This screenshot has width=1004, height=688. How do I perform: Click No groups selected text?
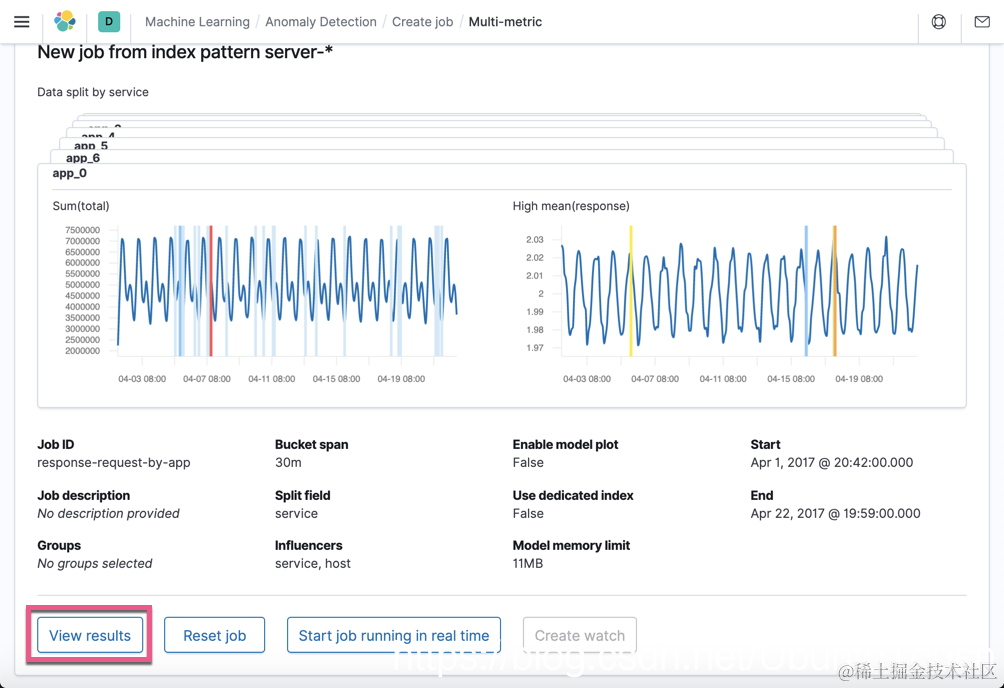click(95, 563)
